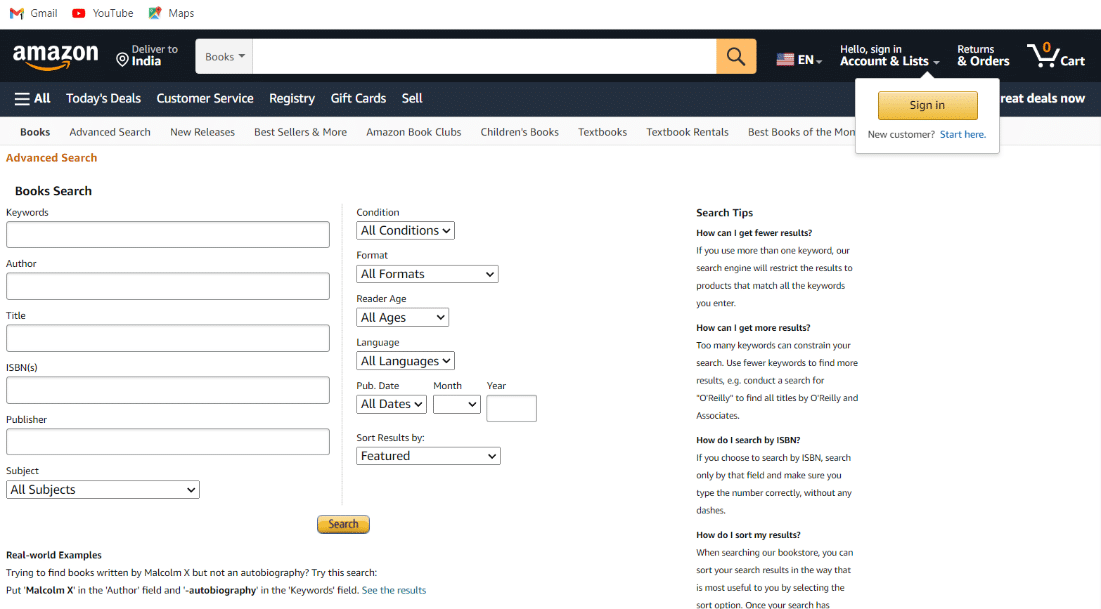
Task: Expand the Account & Lists menu
Action: pyautogui.click(x=889, y=55)
